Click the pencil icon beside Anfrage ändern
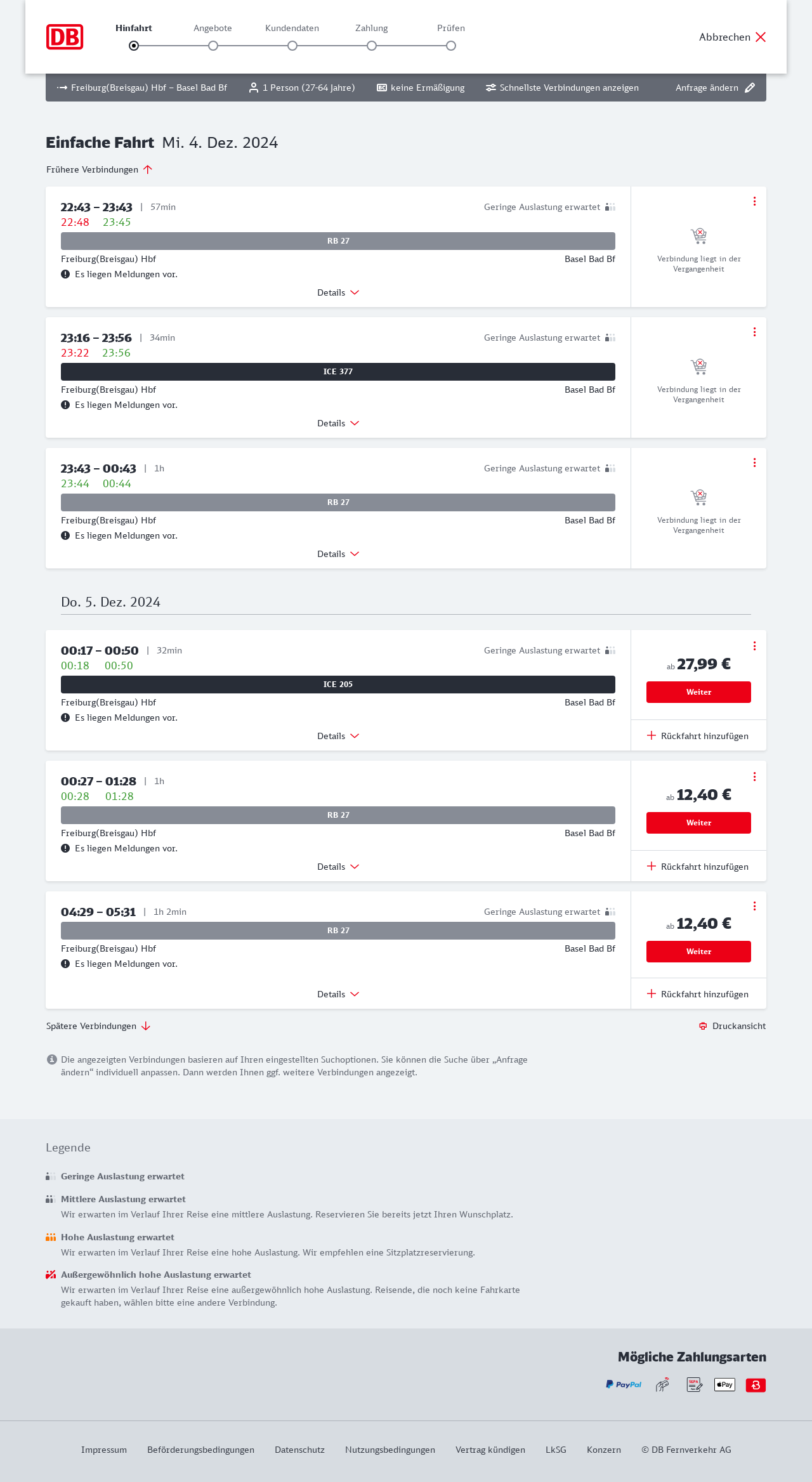The height and width of the screenshot is (1482, 812). (x=750, y=88)
